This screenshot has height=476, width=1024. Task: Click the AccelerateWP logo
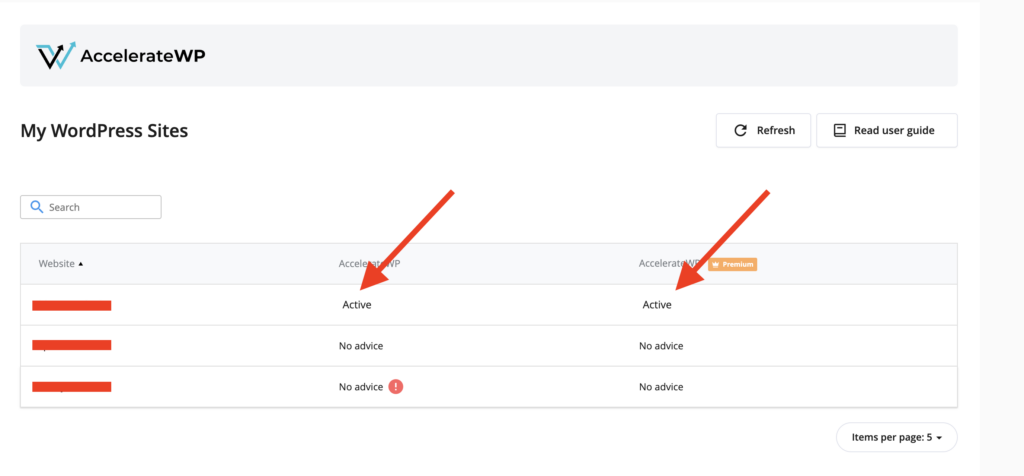(121, 56)
